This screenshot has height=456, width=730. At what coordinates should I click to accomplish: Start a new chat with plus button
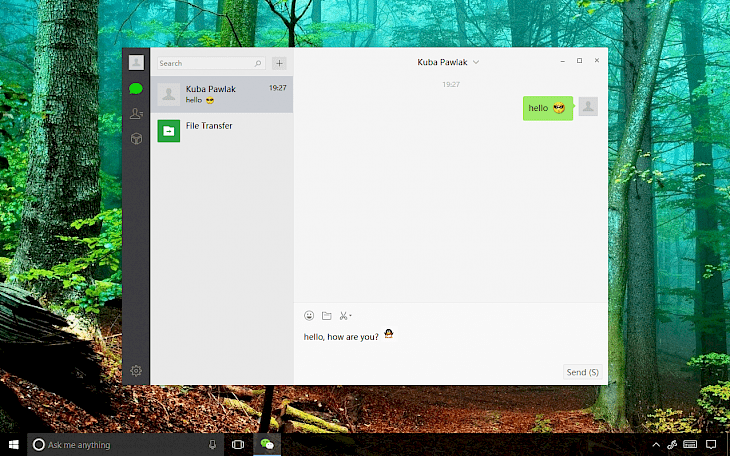(279, 63)
